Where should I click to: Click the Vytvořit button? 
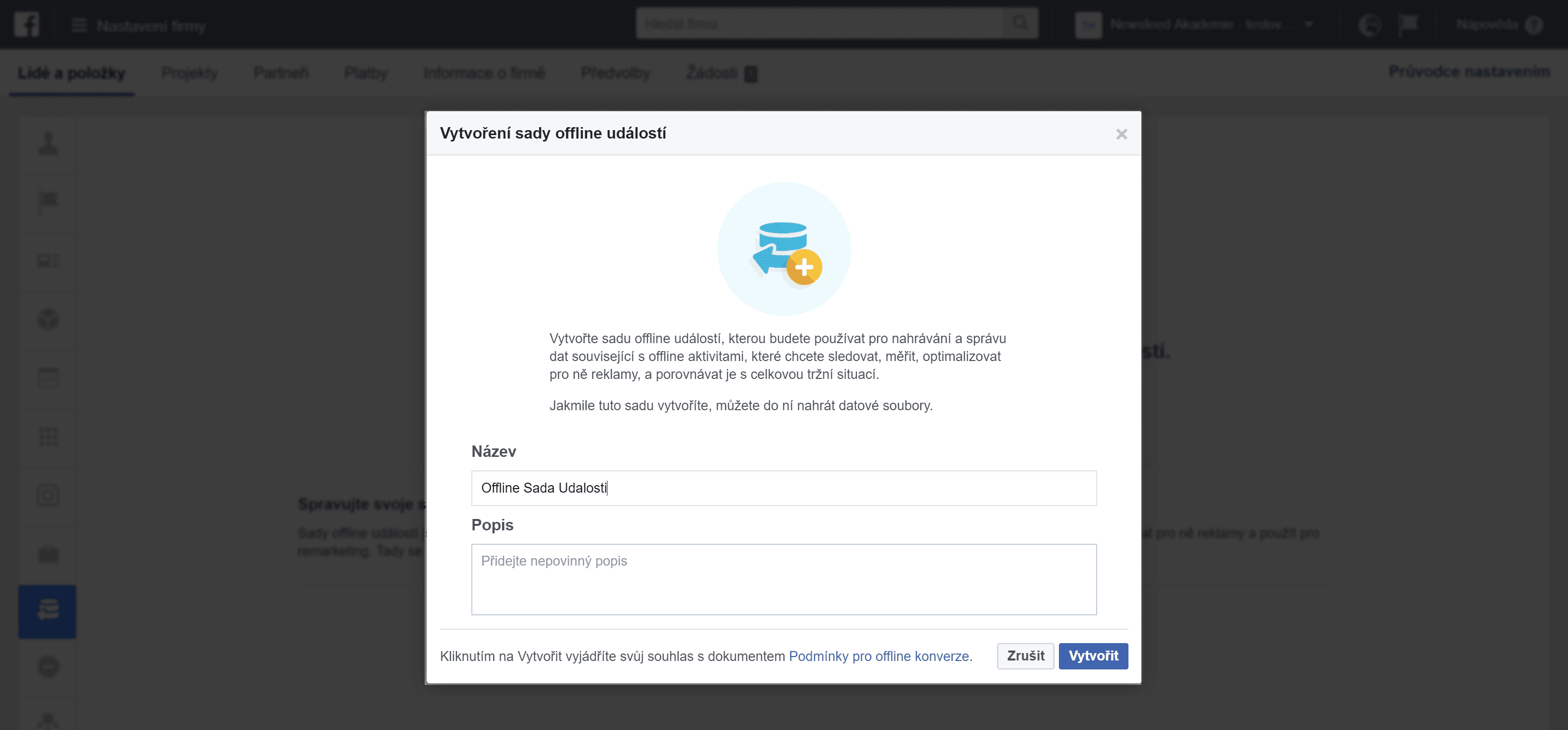(1093, 656)
